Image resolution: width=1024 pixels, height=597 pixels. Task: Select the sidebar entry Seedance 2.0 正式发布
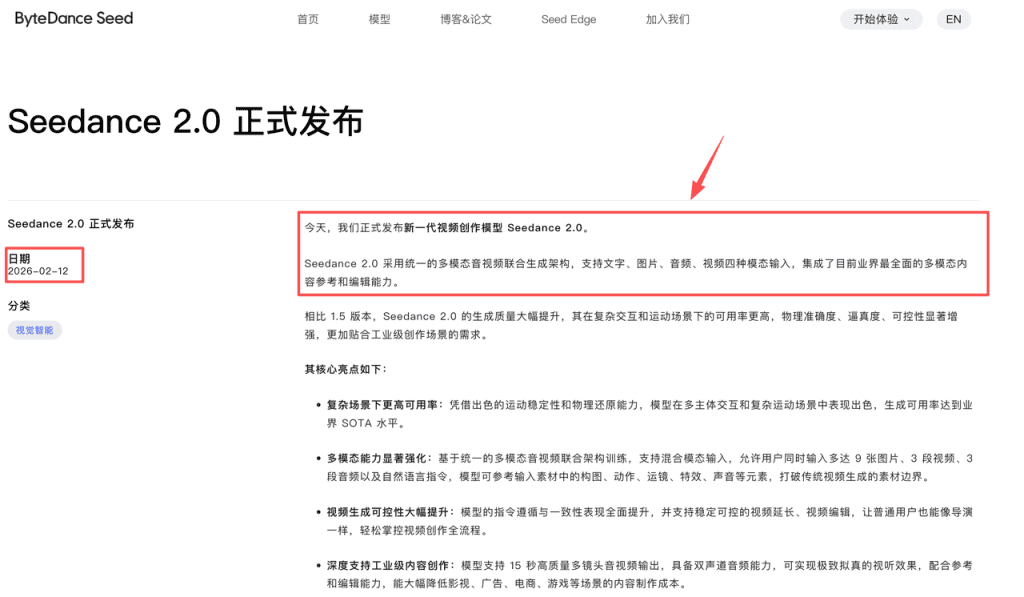[x=71, y=224]
